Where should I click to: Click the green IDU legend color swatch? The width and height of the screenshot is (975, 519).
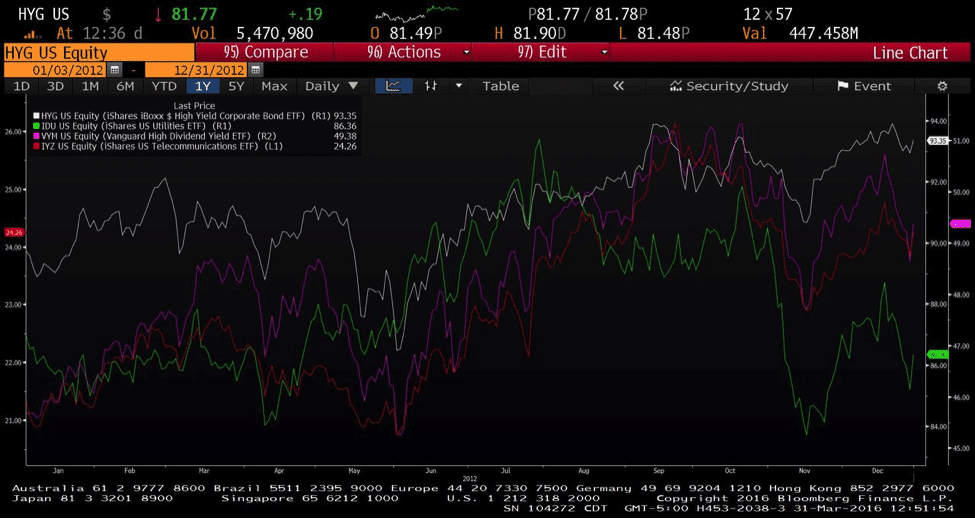click(37, 126)
